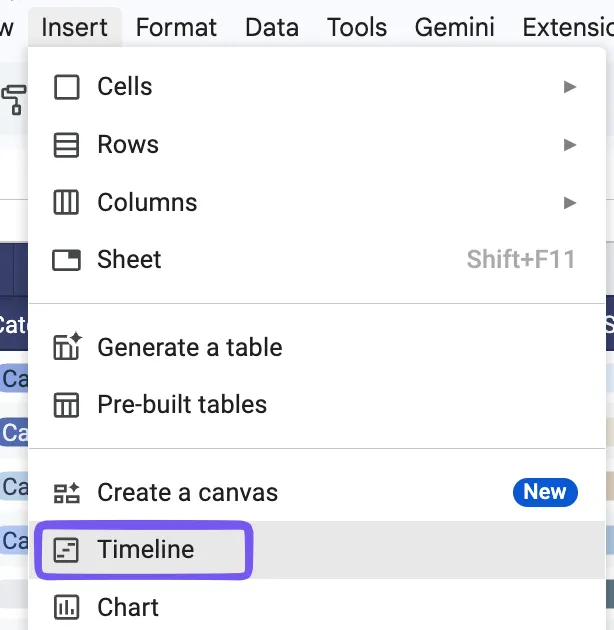Select the Timeline menu entry
The image size is (614, 630).
(x=317, y=550)
